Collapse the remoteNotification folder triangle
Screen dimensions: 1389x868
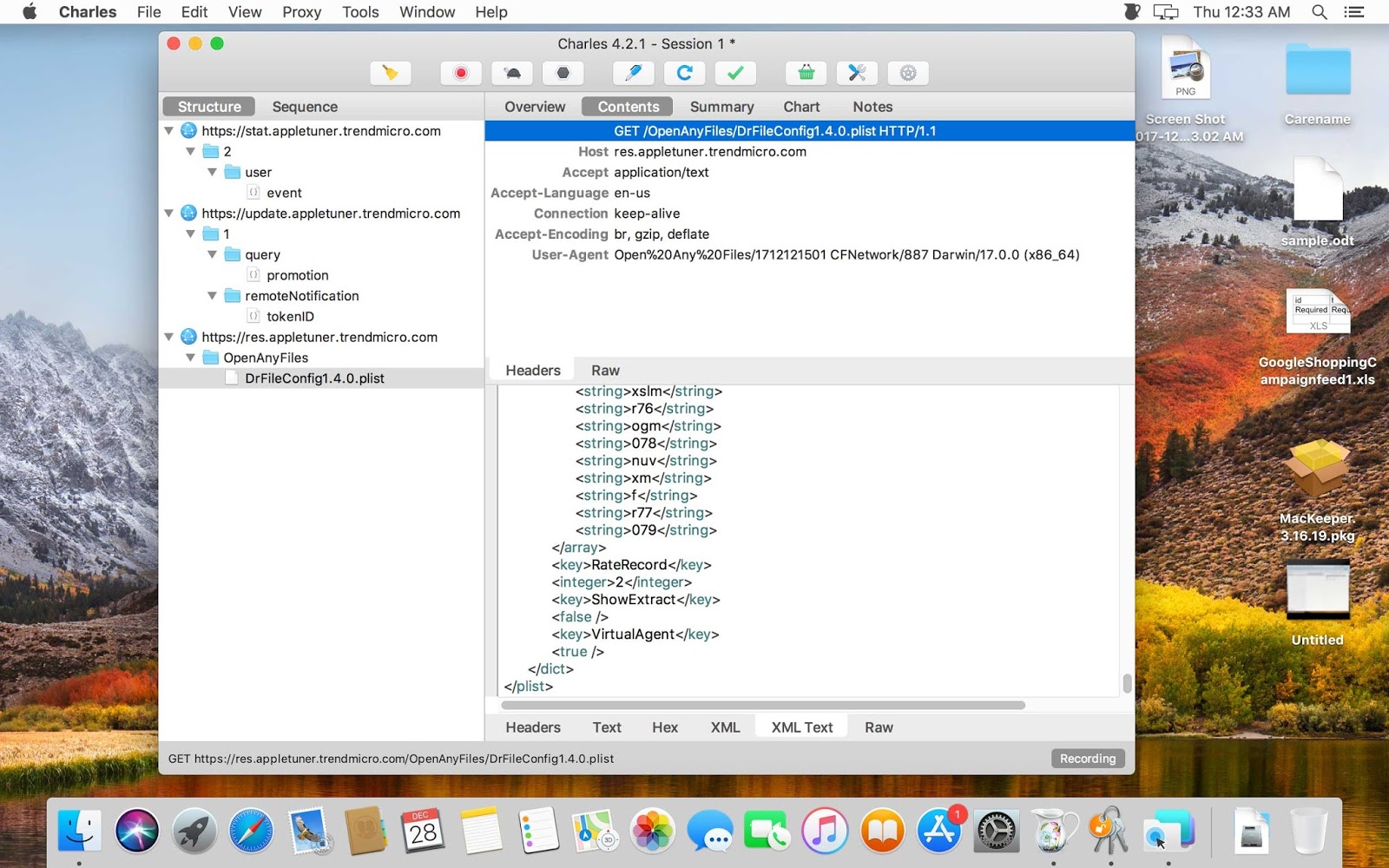pyautogui.click(x=212, y=296)
